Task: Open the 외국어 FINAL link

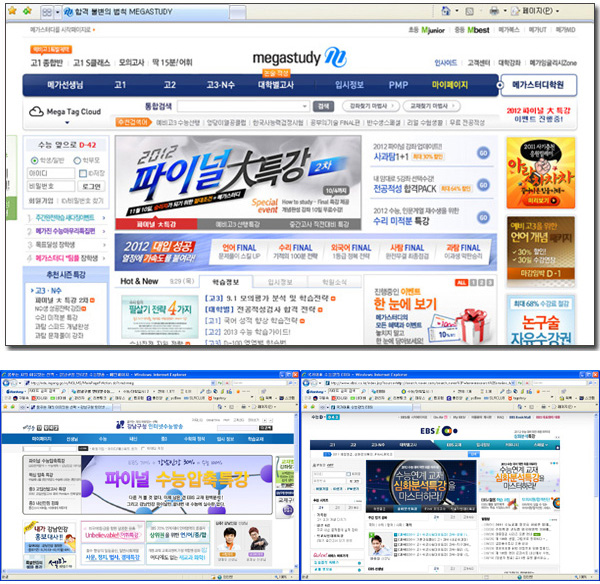Action: (x=351, y=252)
